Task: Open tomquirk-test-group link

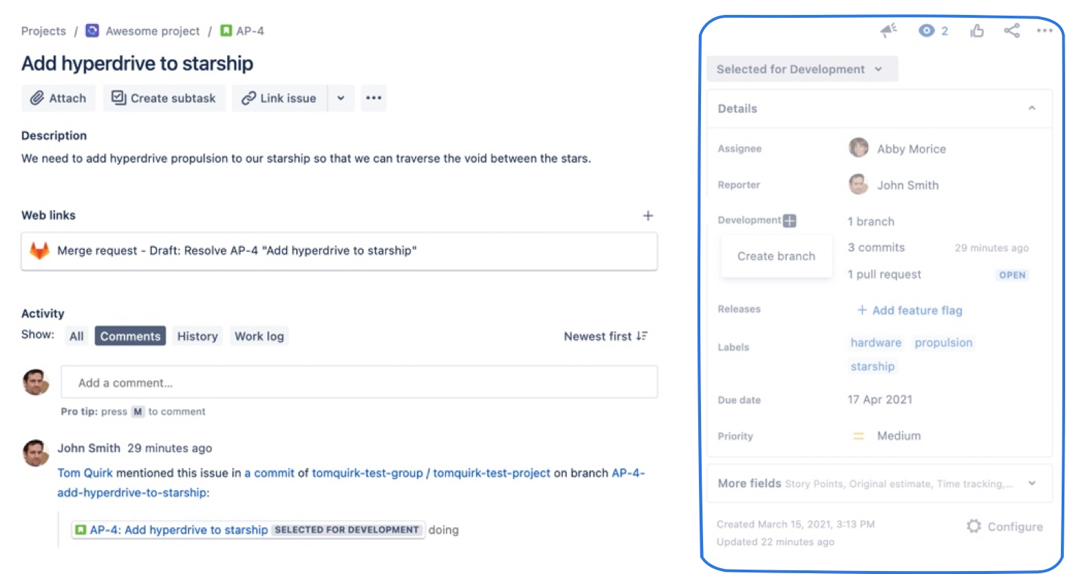Action: click(367, 473)
